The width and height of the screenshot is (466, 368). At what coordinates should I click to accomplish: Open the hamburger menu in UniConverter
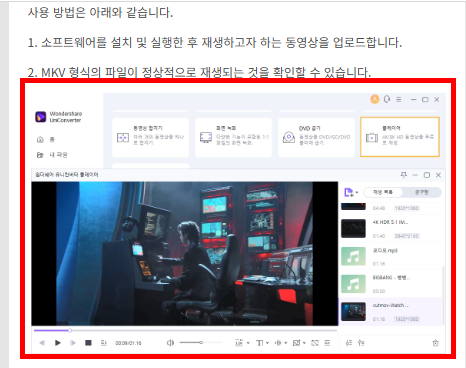point(399,99)
